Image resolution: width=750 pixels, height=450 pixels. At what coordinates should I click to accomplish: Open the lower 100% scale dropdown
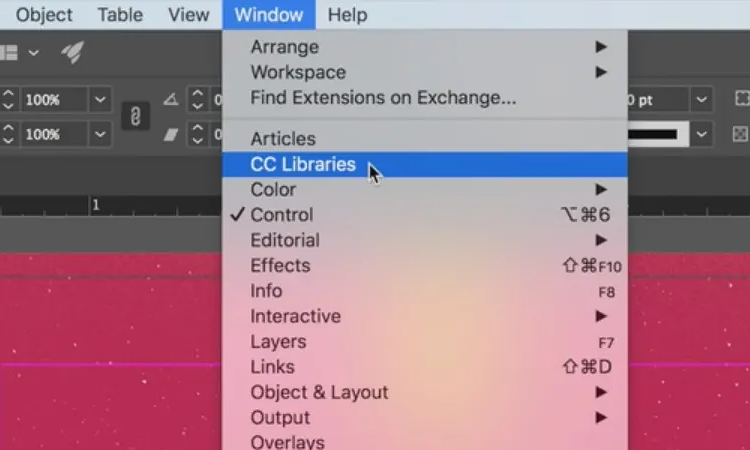pyautogui.click(x=100, y=134)
